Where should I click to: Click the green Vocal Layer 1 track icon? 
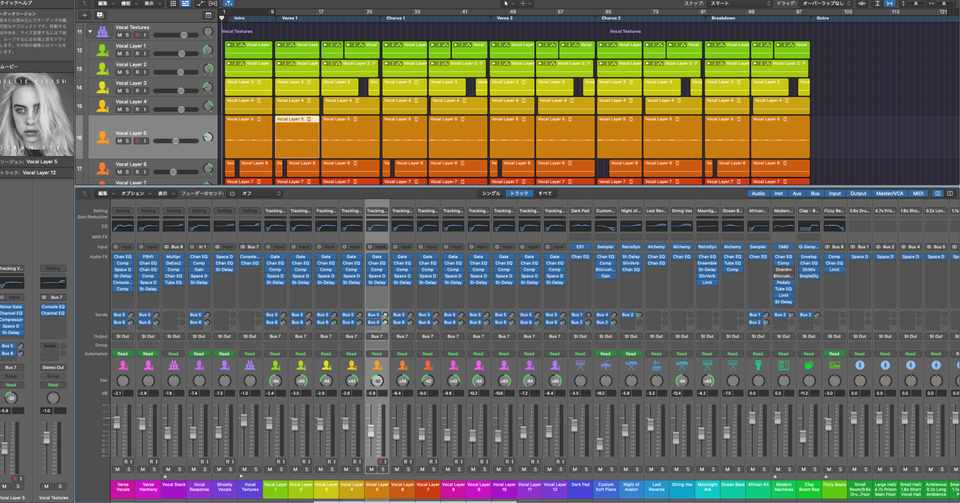(x=101, y=50)
